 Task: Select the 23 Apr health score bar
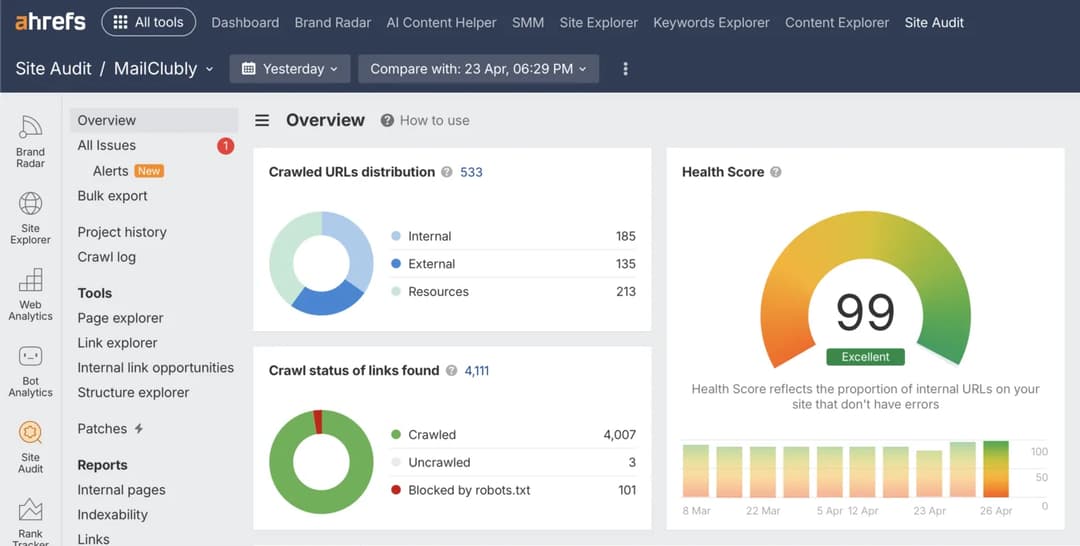(x=929, y=474)
